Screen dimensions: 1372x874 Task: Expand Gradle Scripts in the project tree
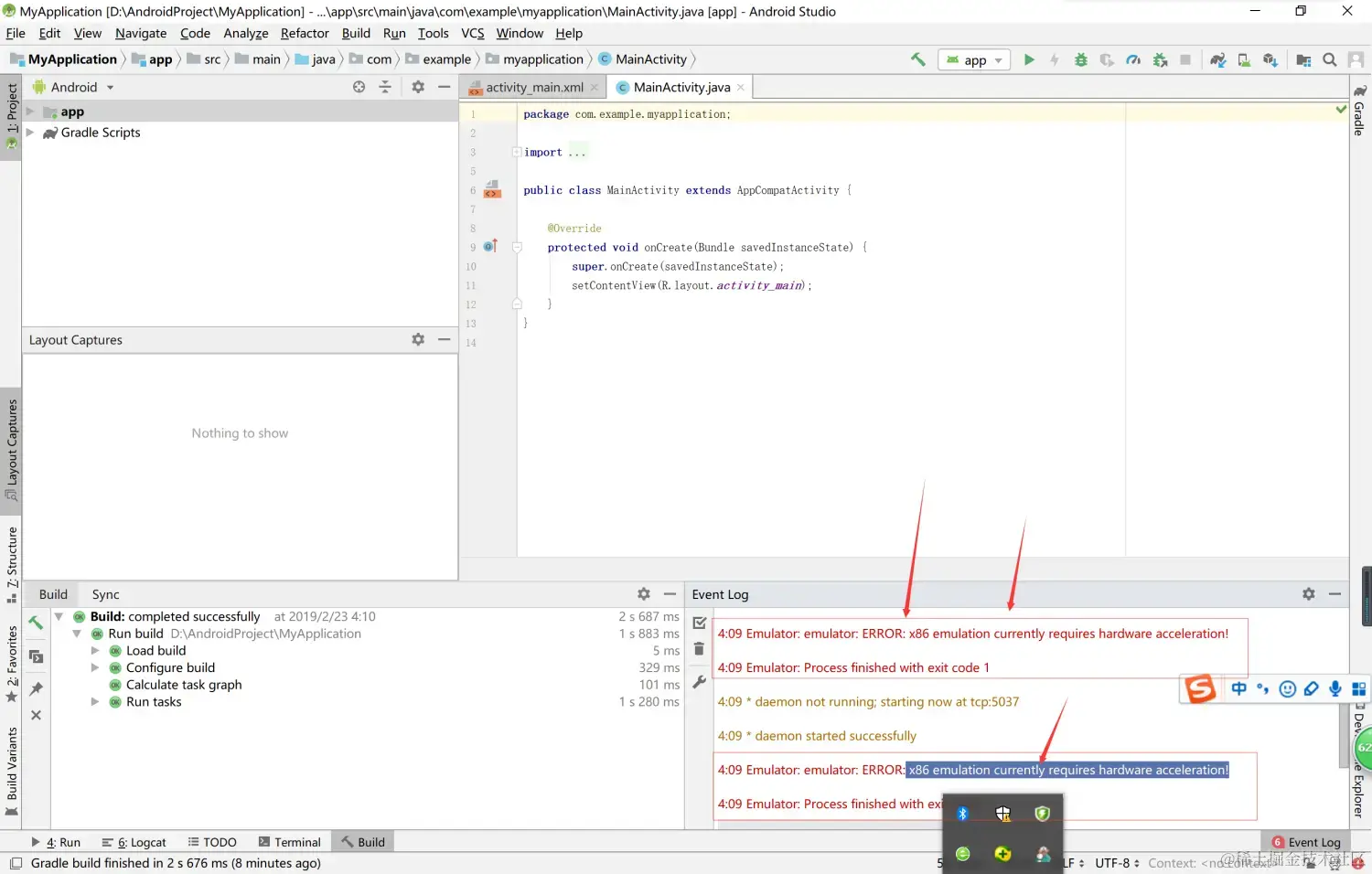[x=30, y=133]
